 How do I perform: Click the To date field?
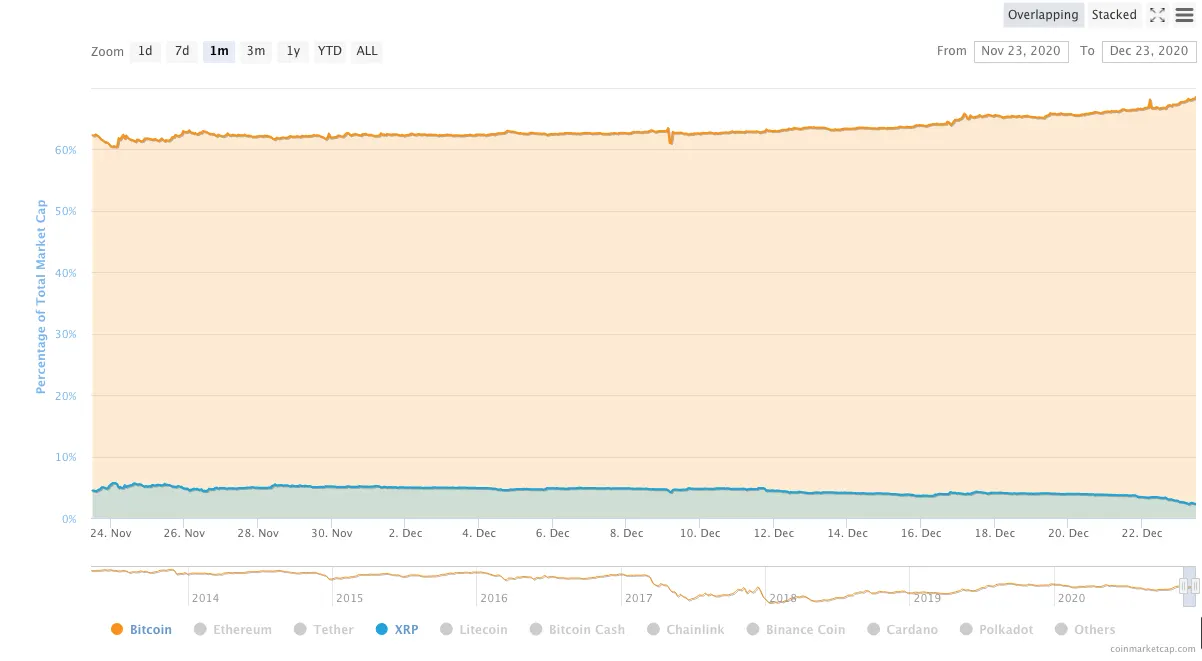pyautogui.click(x=1149, y=51)
